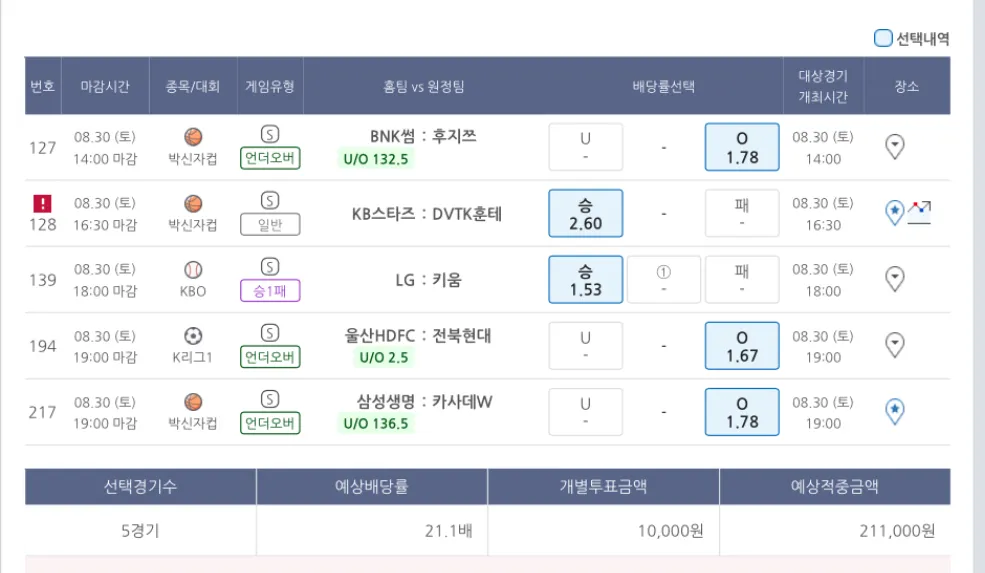Click O 1.67 for 울산HDFC match
This screenshot has width=985, height=573.
[x=742, y=345]
